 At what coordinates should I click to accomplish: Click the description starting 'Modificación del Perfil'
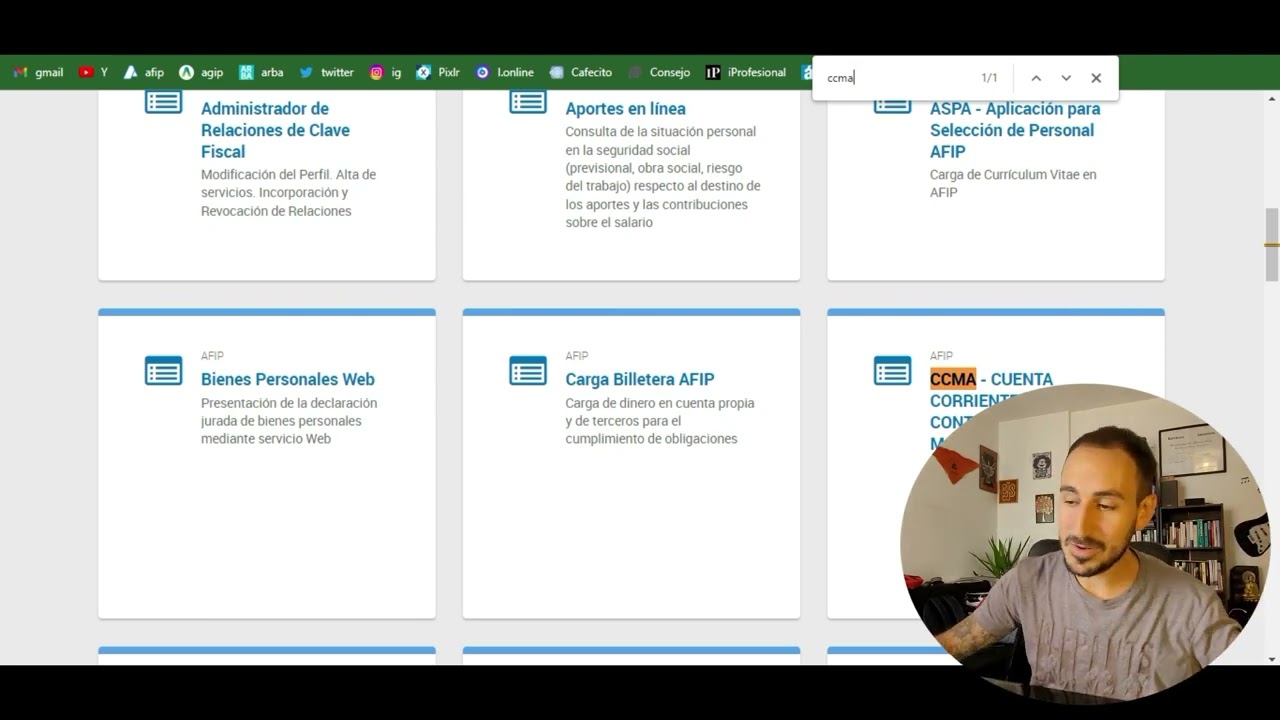click(x=288, y=192)
